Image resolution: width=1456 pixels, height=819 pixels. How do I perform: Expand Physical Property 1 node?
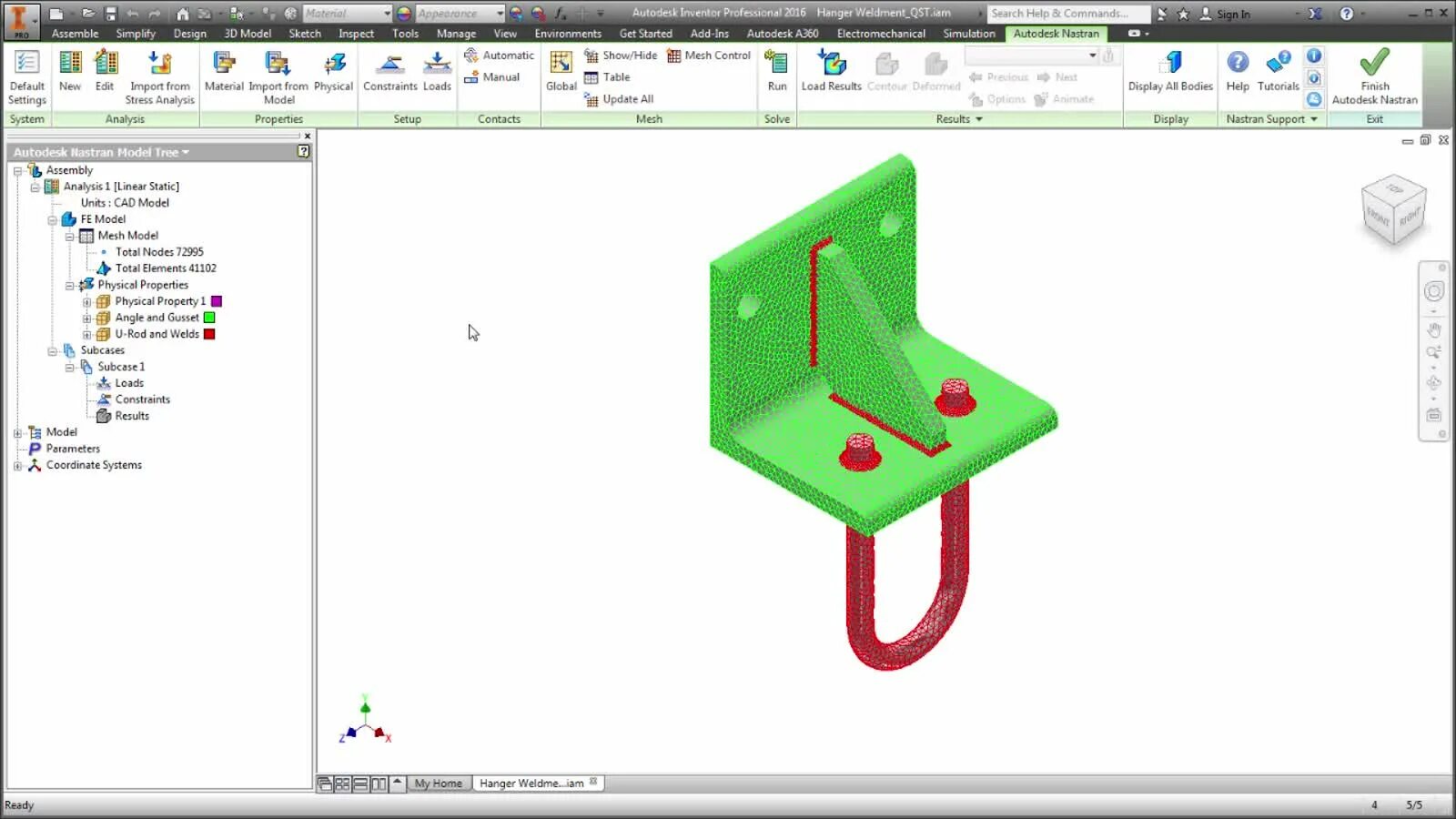pos(86,301)
